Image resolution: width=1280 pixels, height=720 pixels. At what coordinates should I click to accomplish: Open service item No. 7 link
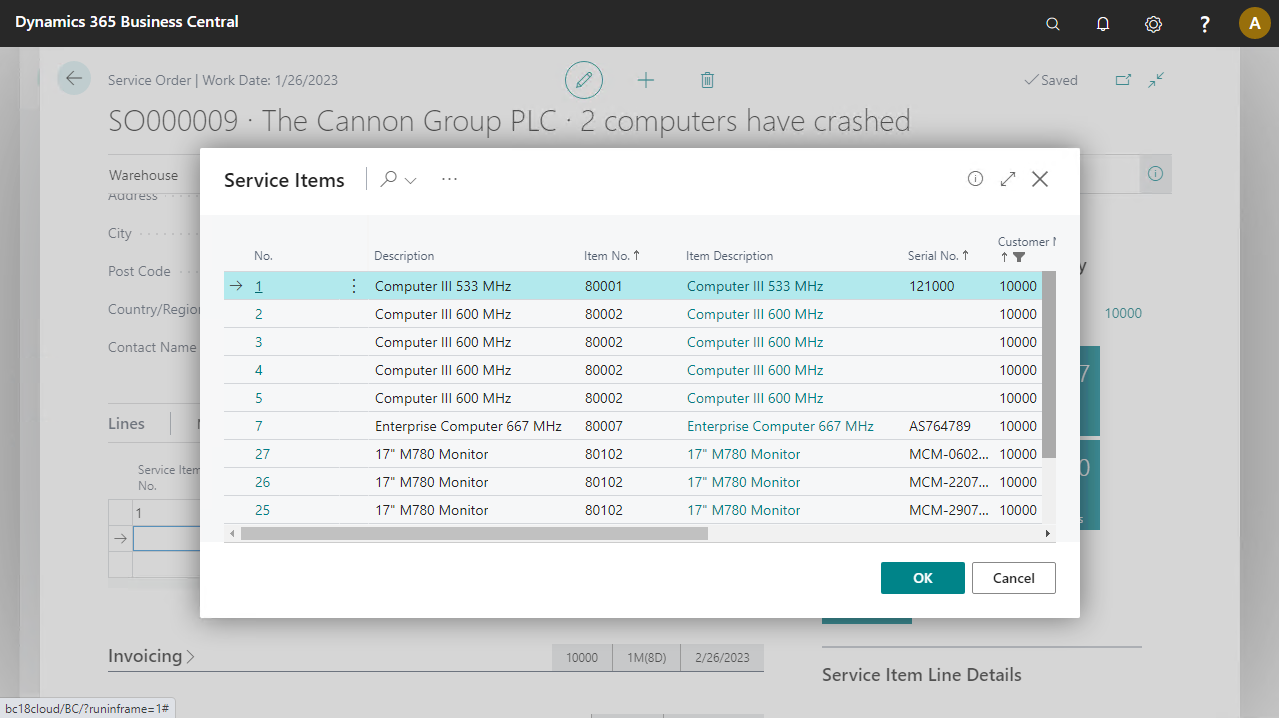pos(259,426)
